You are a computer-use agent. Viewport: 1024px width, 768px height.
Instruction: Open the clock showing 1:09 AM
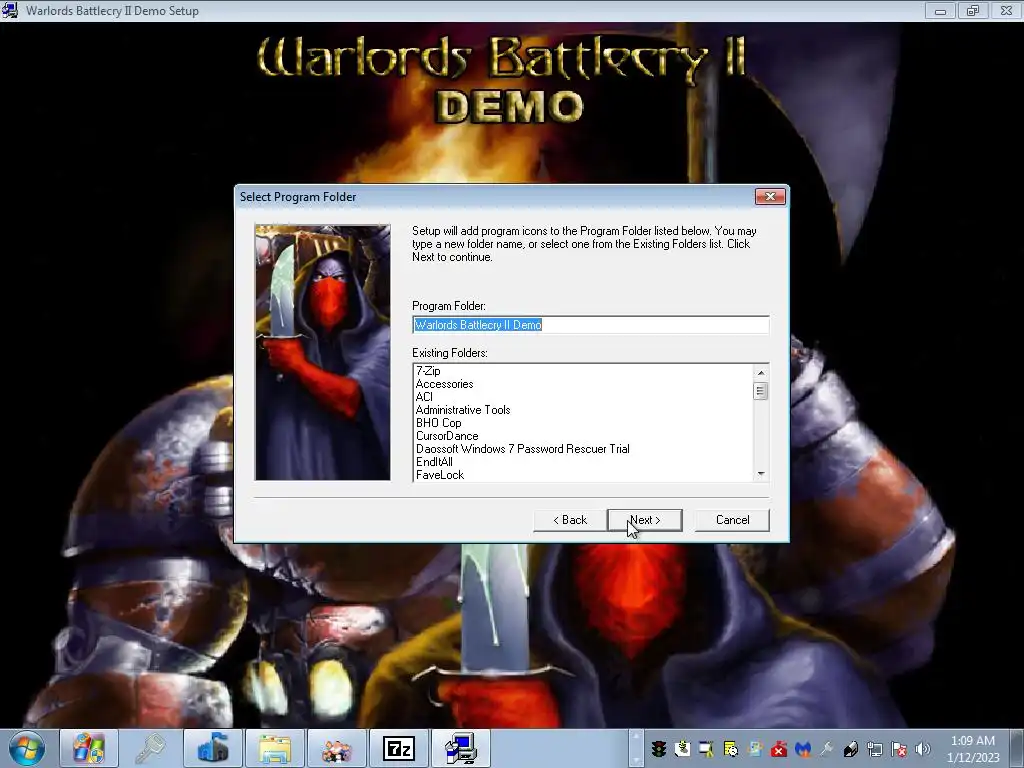pyautogui.click(x=973, y=748)
